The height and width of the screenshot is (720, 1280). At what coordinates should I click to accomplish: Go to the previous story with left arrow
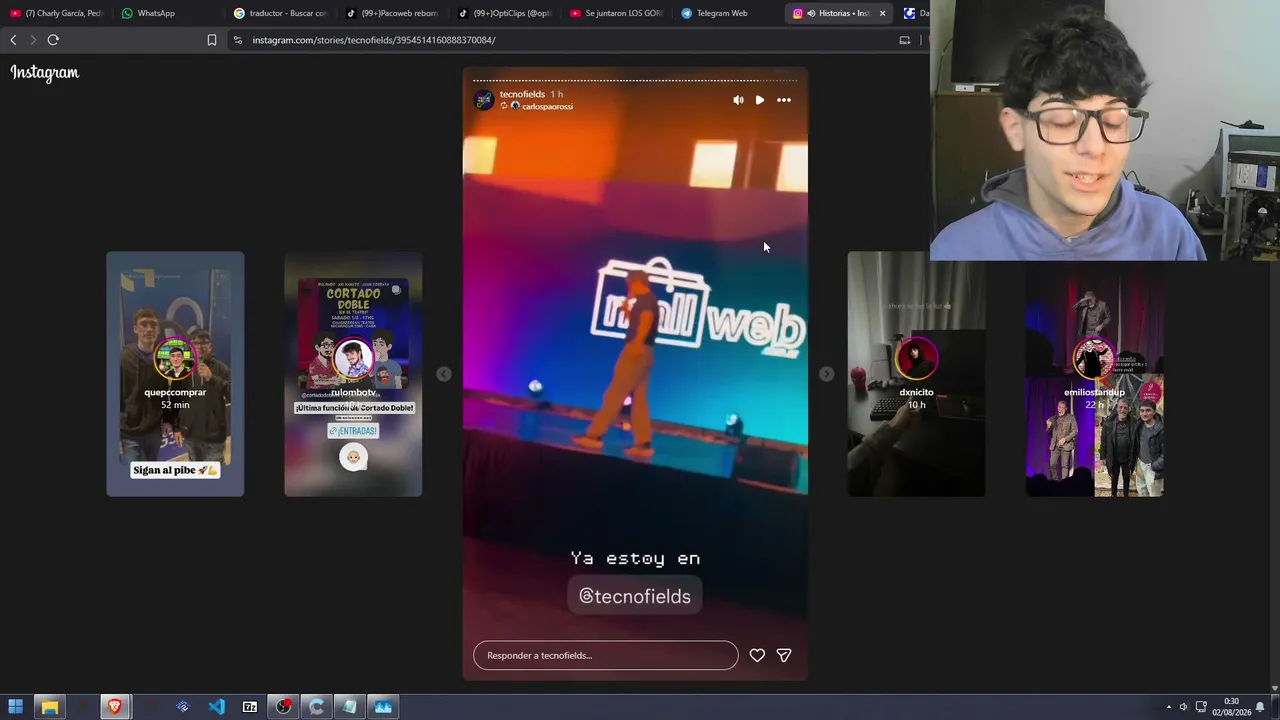pyautogui.click(x=444, y=374)
